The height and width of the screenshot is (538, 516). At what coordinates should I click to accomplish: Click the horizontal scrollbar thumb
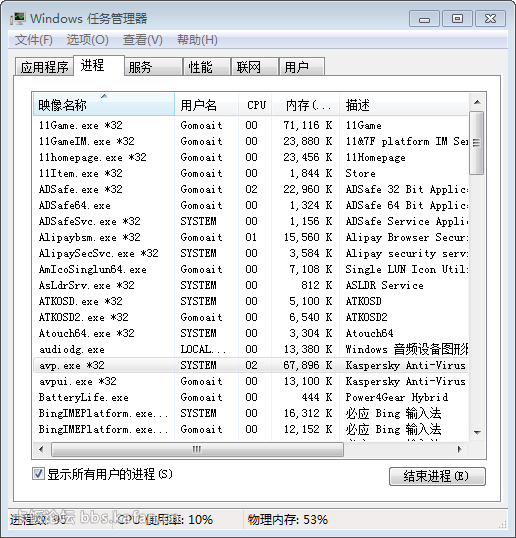[197, 449]
